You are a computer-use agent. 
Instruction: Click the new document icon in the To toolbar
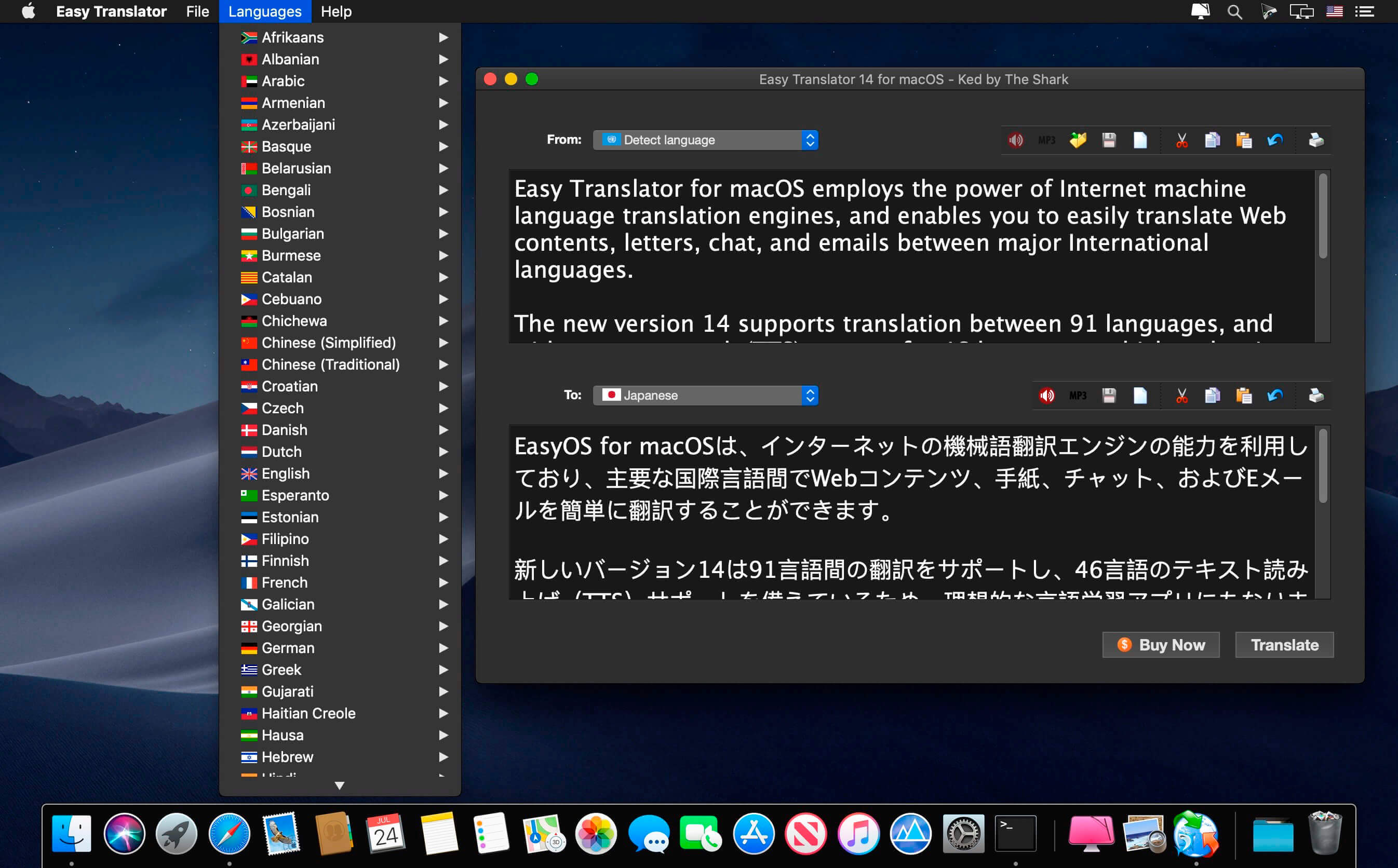[1140, 395]
